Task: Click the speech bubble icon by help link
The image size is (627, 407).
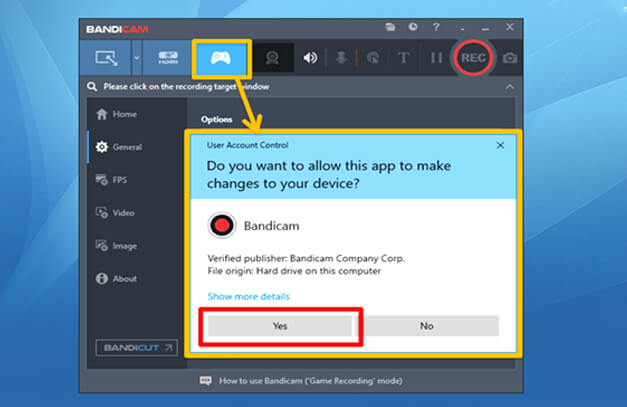Action: pyautogui.click(x=206, y=380)
